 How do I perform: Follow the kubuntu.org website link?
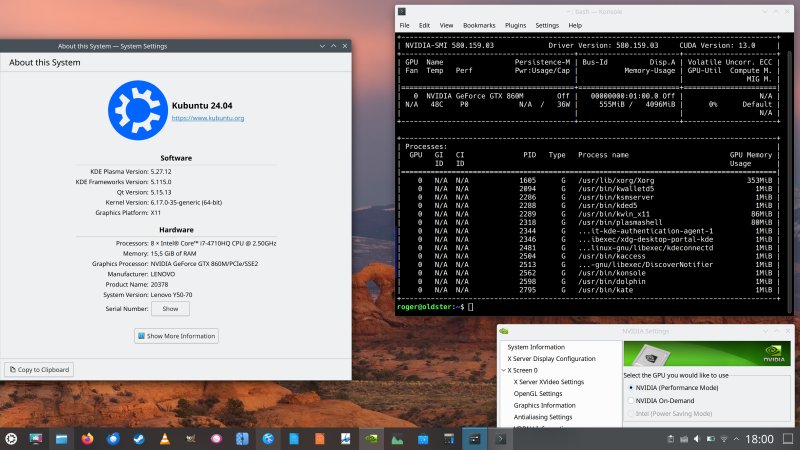[208, 118]
